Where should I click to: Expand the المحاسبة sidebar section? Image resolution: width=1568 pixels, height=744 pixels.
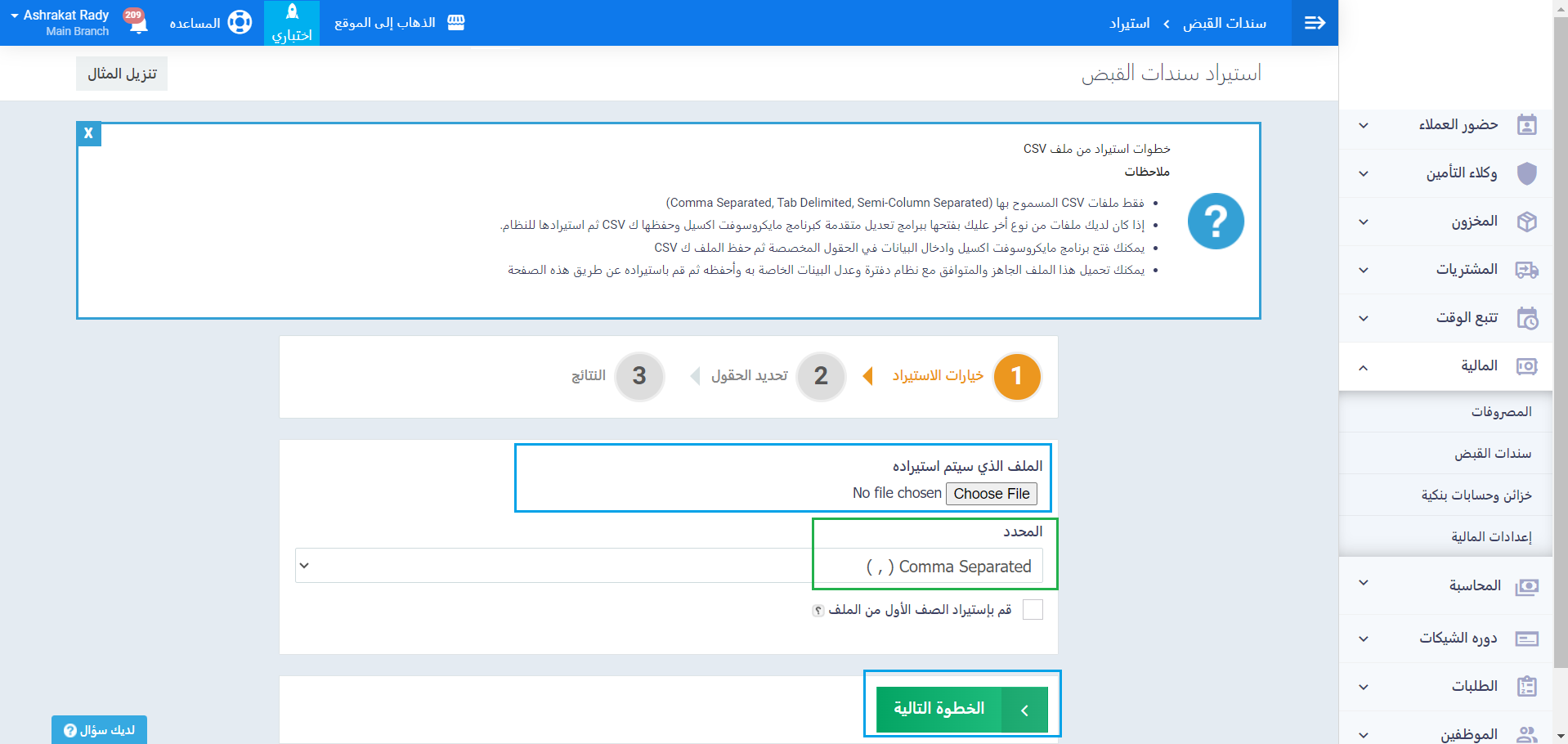(1363, 584)
